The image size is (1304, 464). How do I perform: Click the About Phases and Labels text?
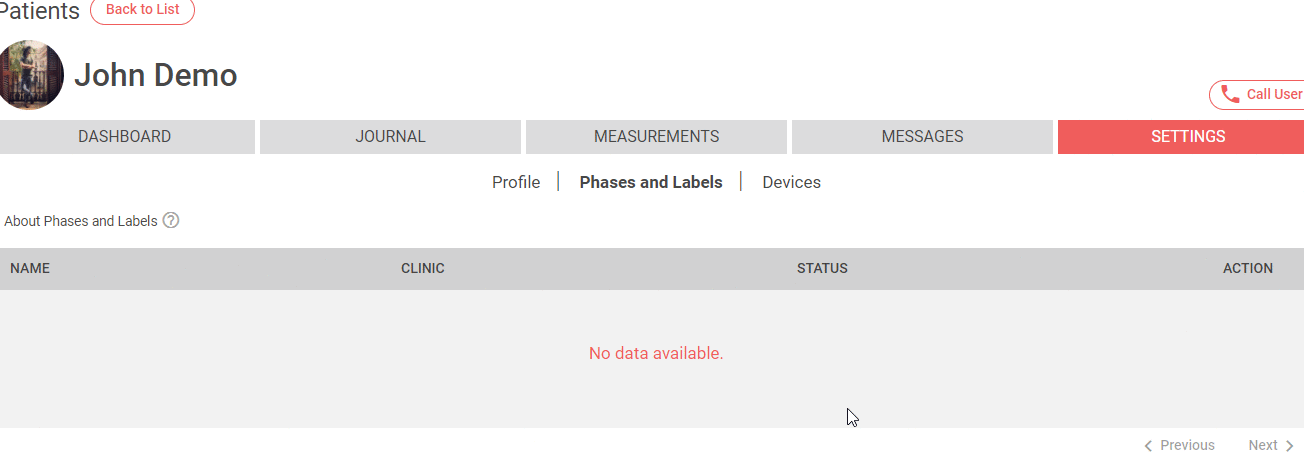pos(81,221)
